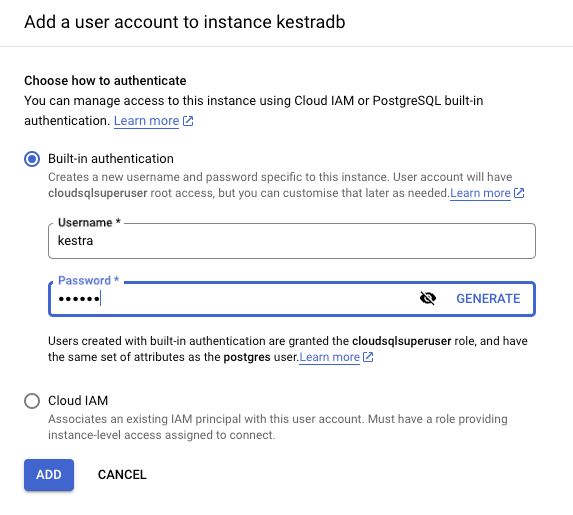Click external-link icon beside top Learn more
This screenshot has width=573, height=515.
pos(188,121)
